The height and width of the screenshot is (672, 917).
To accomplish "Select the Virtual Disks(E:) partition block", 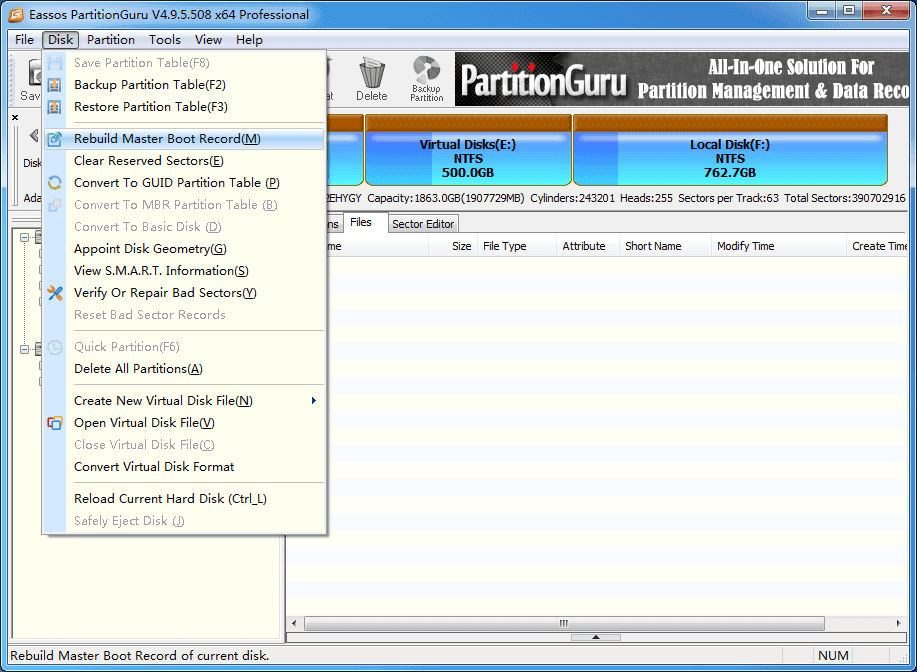I will click(x=468, y=150).
